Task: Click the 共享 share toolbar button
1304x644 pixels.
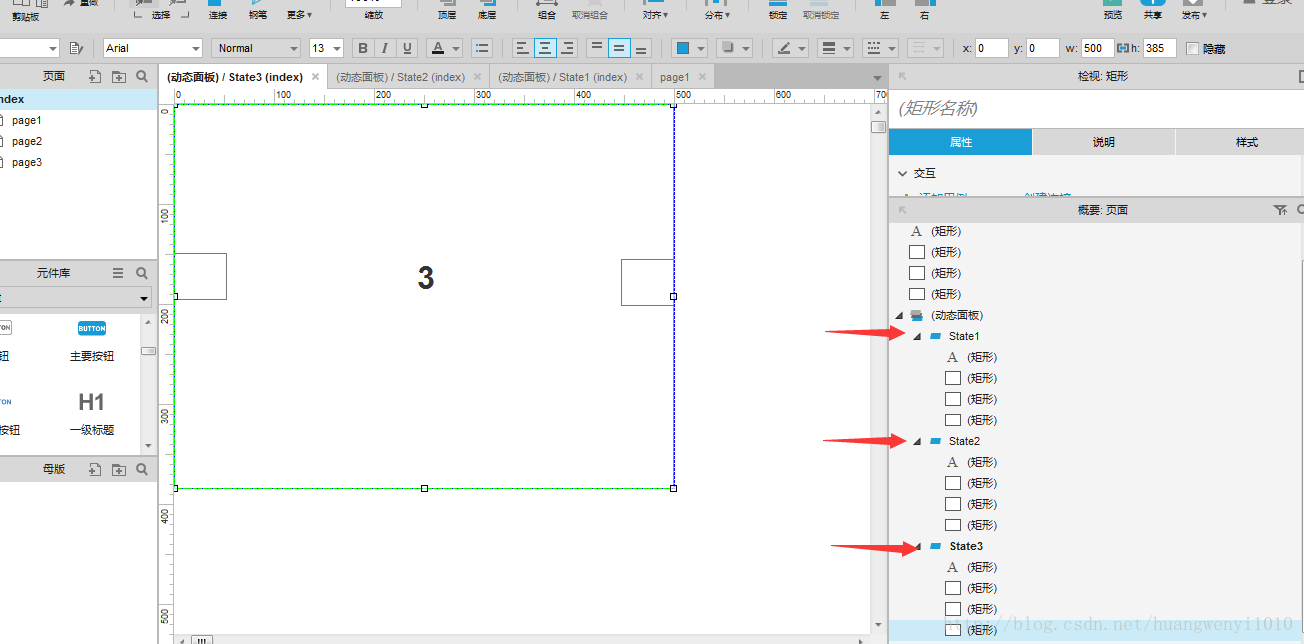Action: click(x=1153, y=9)
